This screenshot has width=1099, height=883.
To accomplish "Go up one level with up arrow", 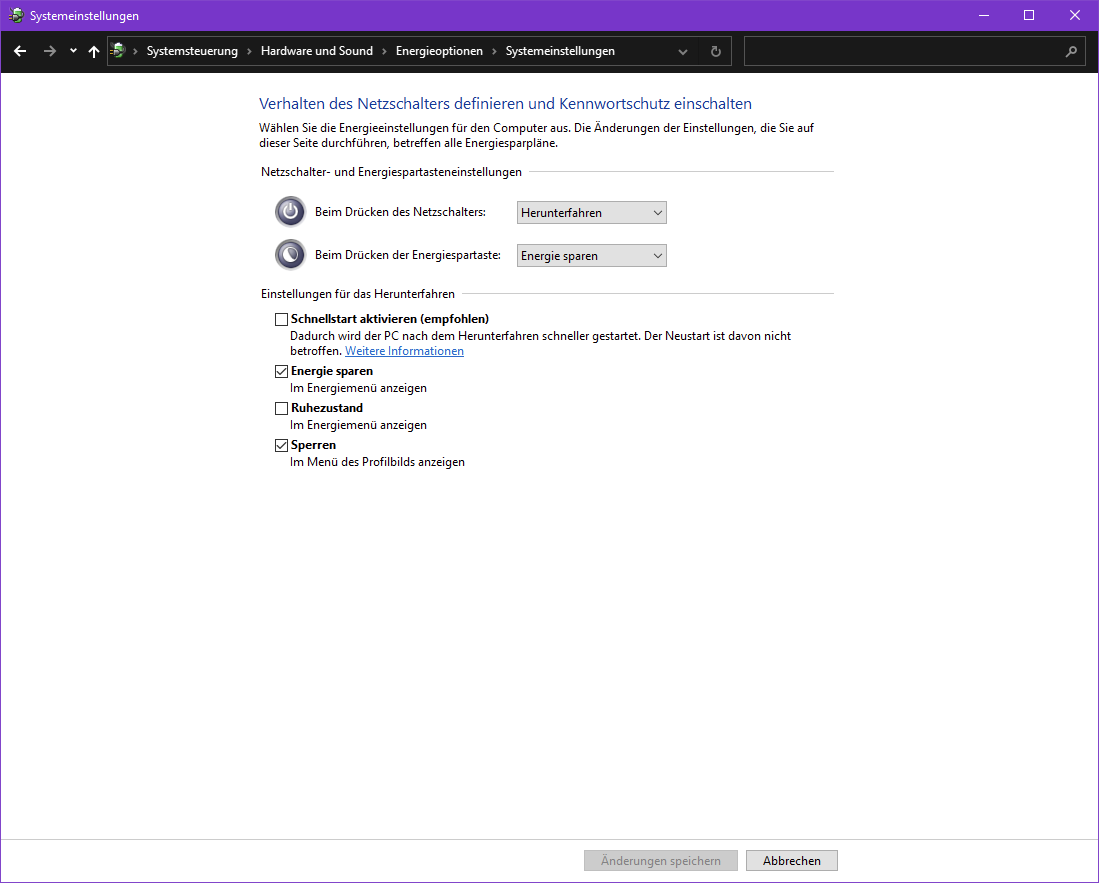I will point(94,51).
